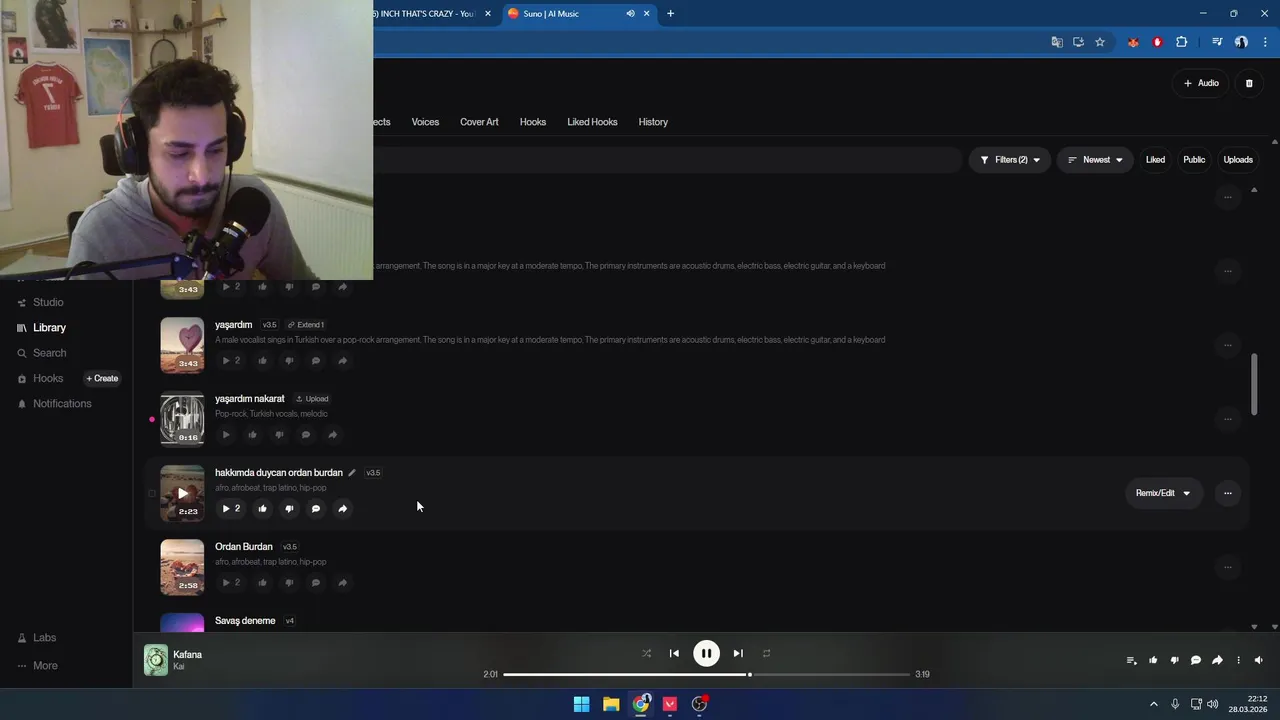Screen dimensions: 1280x720
Task: Like the 'yaşardım nakarat' upload
Action: point(252,435)
